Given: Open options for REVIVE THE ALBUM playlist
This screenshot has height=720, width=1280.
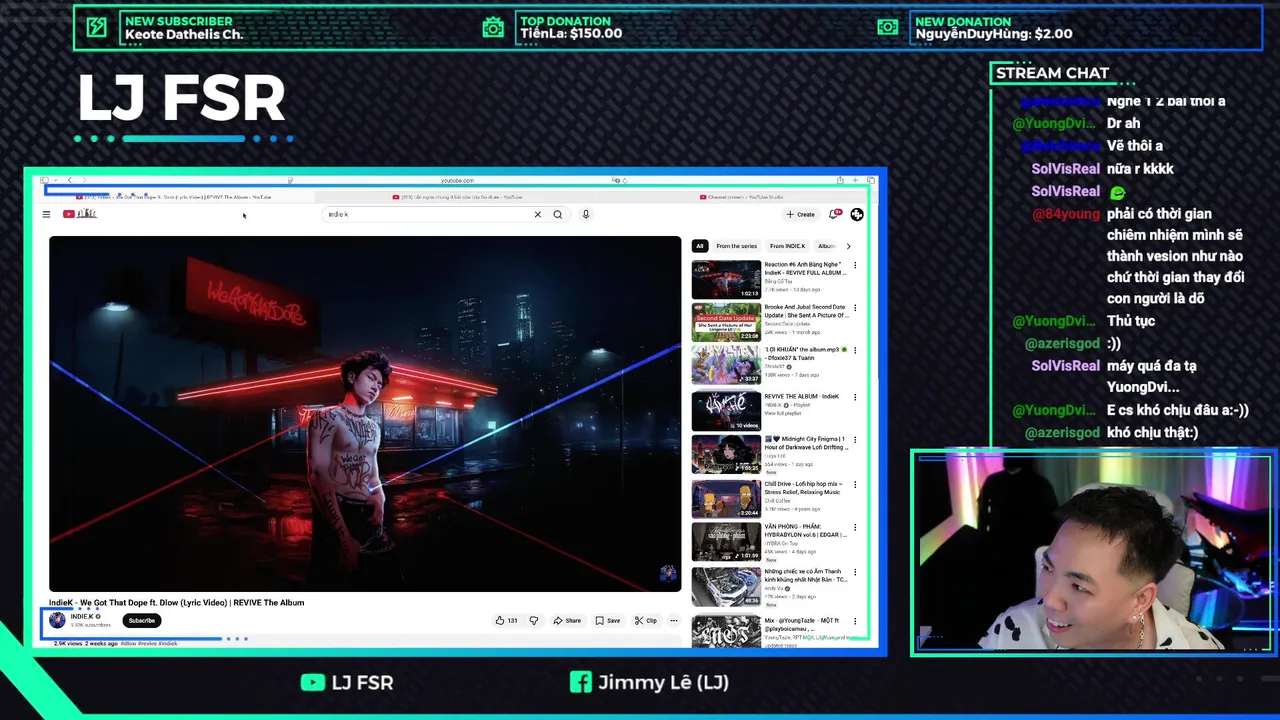Looking at the screenshot, I should 855,397.
